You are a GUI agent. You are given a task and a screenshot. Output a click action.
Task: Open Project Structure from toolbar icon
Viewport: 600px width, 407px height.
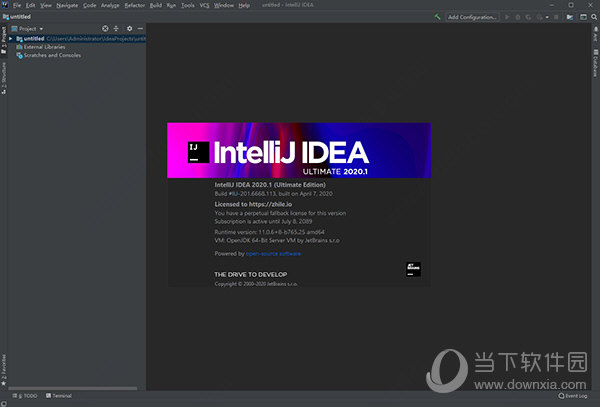[570, 17]
